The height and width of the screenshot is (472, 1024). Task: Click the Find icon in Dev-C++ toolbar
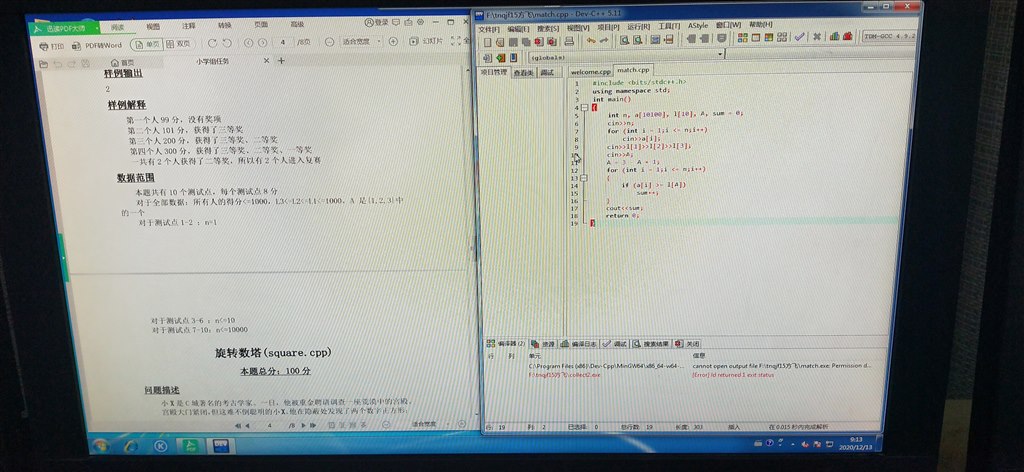[624, 40]
